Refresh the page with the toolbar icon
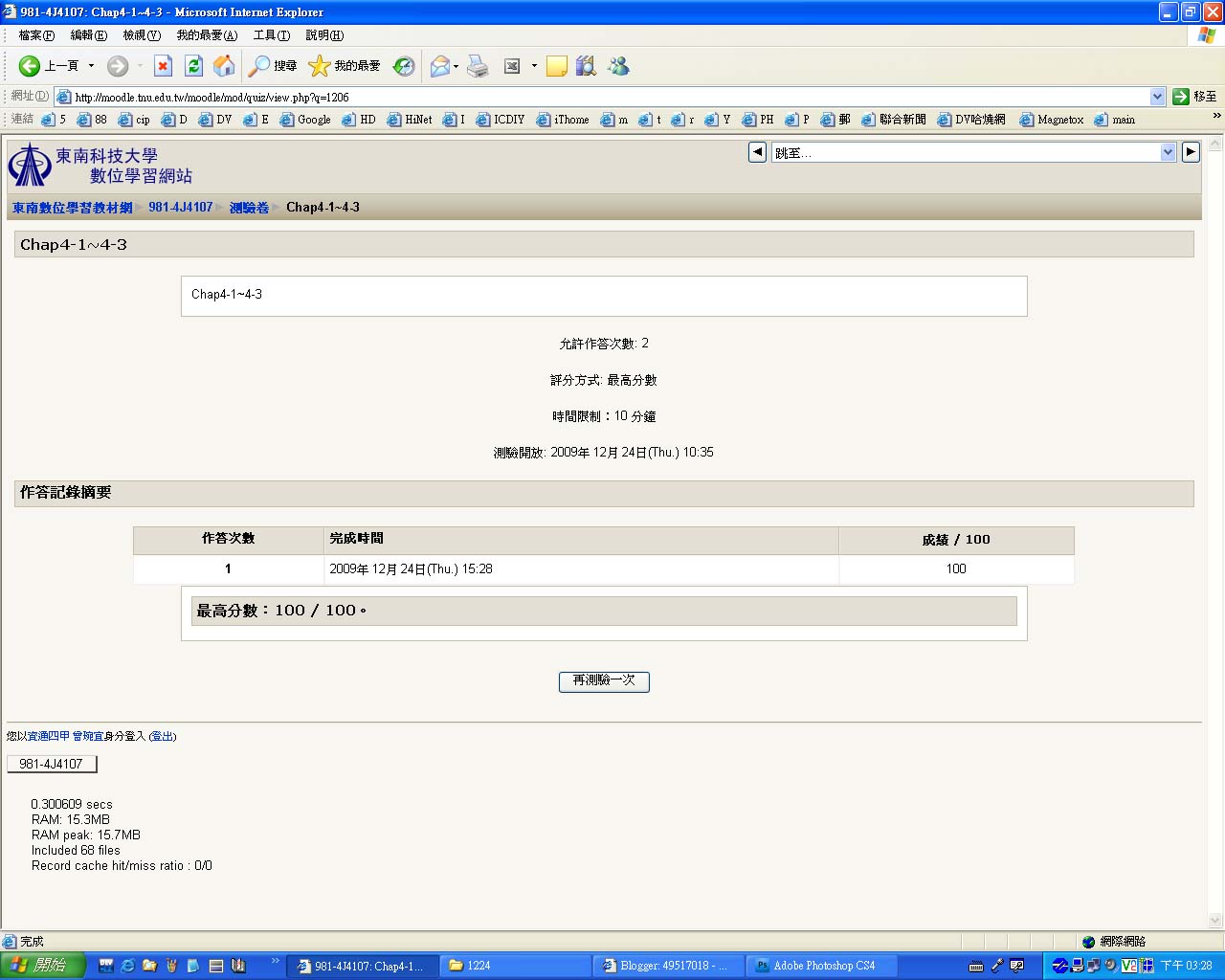The image size is (1225, 980). pyautogui.click(x=193, y=66)
